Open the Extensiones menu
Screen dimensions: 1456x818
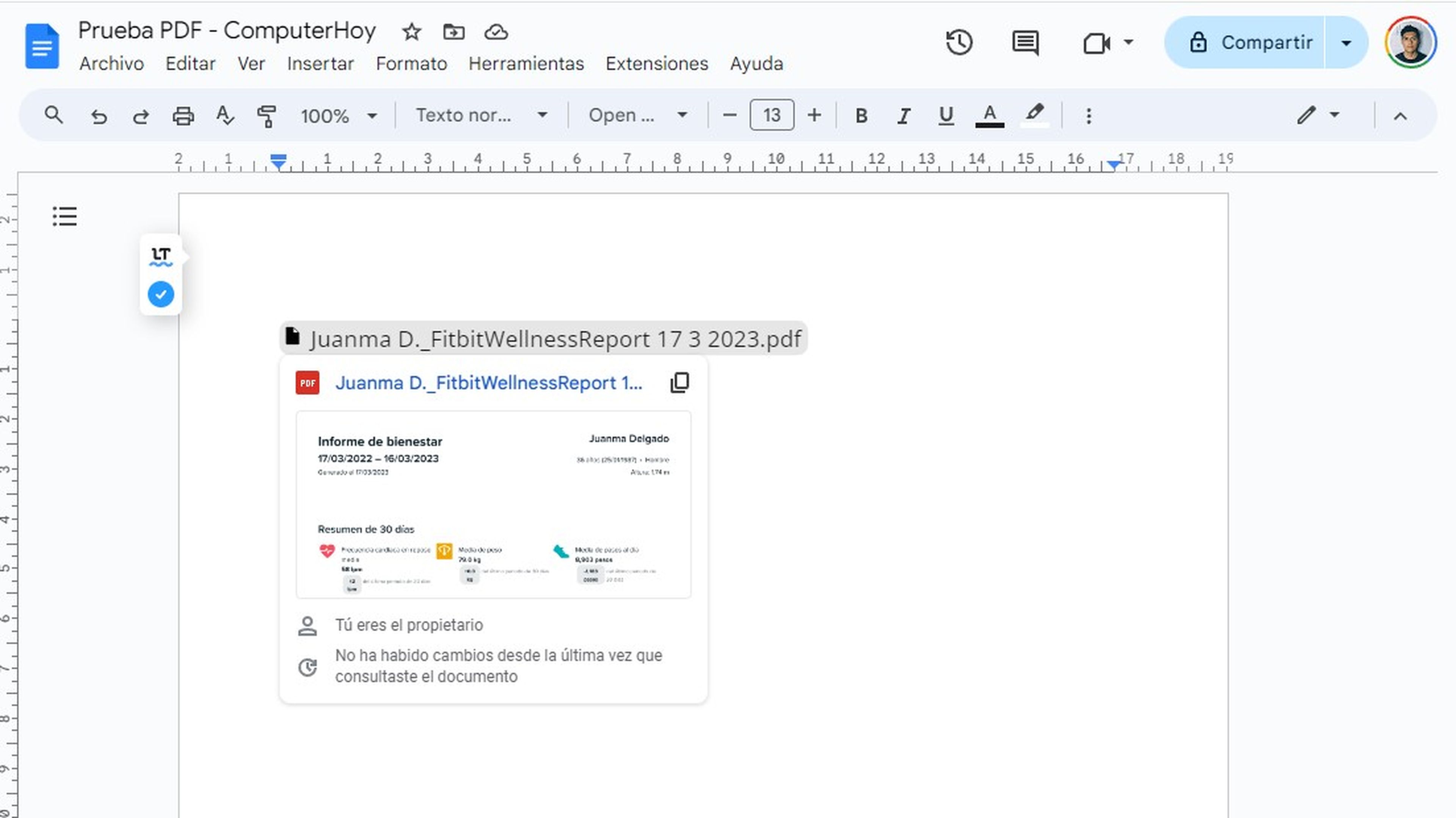pos(657,63)
